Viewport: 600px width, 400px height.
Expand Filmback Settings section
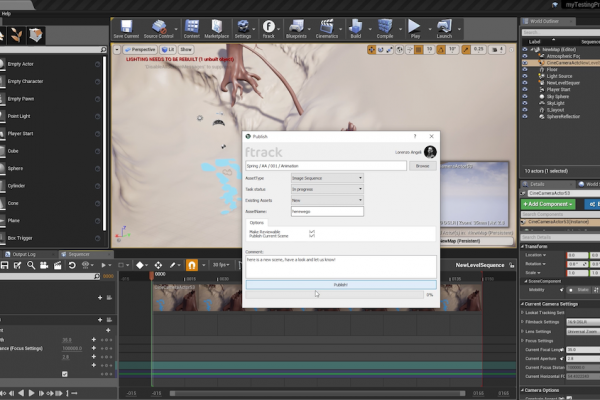523,322
